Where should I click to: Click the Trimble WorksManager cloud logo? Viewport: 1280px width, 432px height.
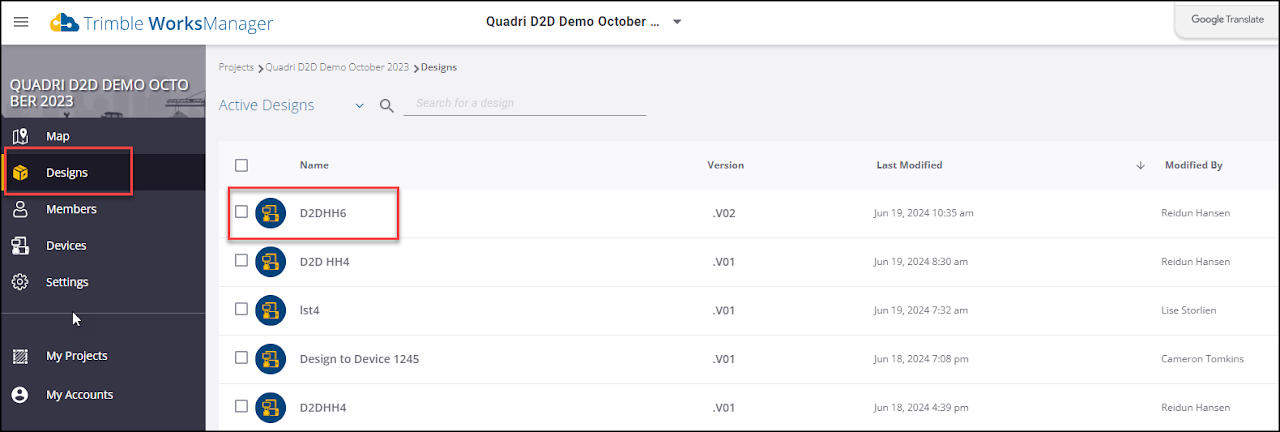click(x=64, y=23)
